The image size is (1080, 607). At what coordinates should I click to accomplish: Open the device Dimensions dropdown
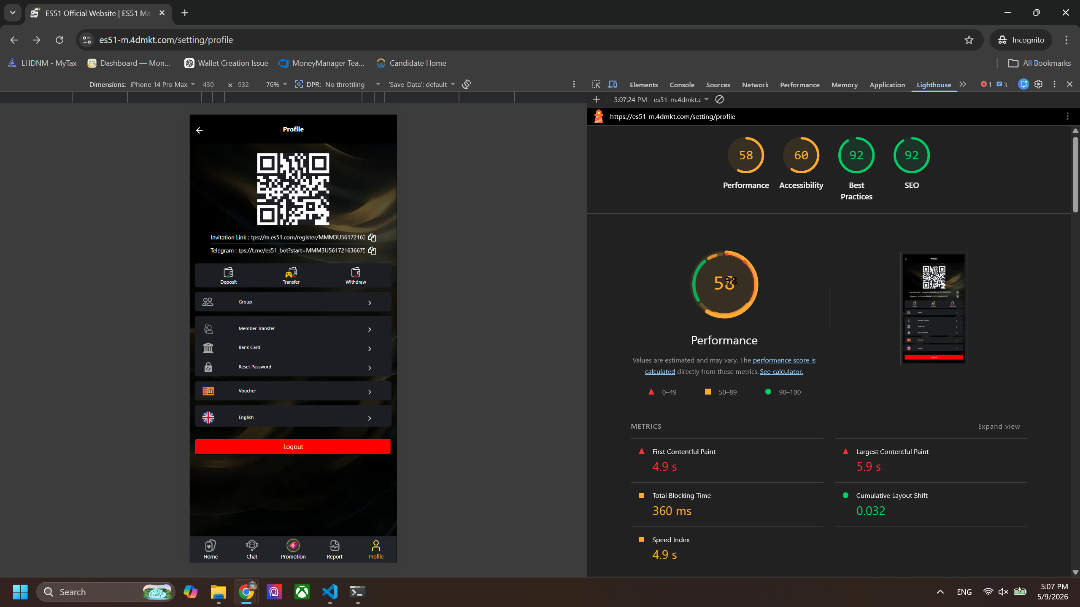point(142,84)
